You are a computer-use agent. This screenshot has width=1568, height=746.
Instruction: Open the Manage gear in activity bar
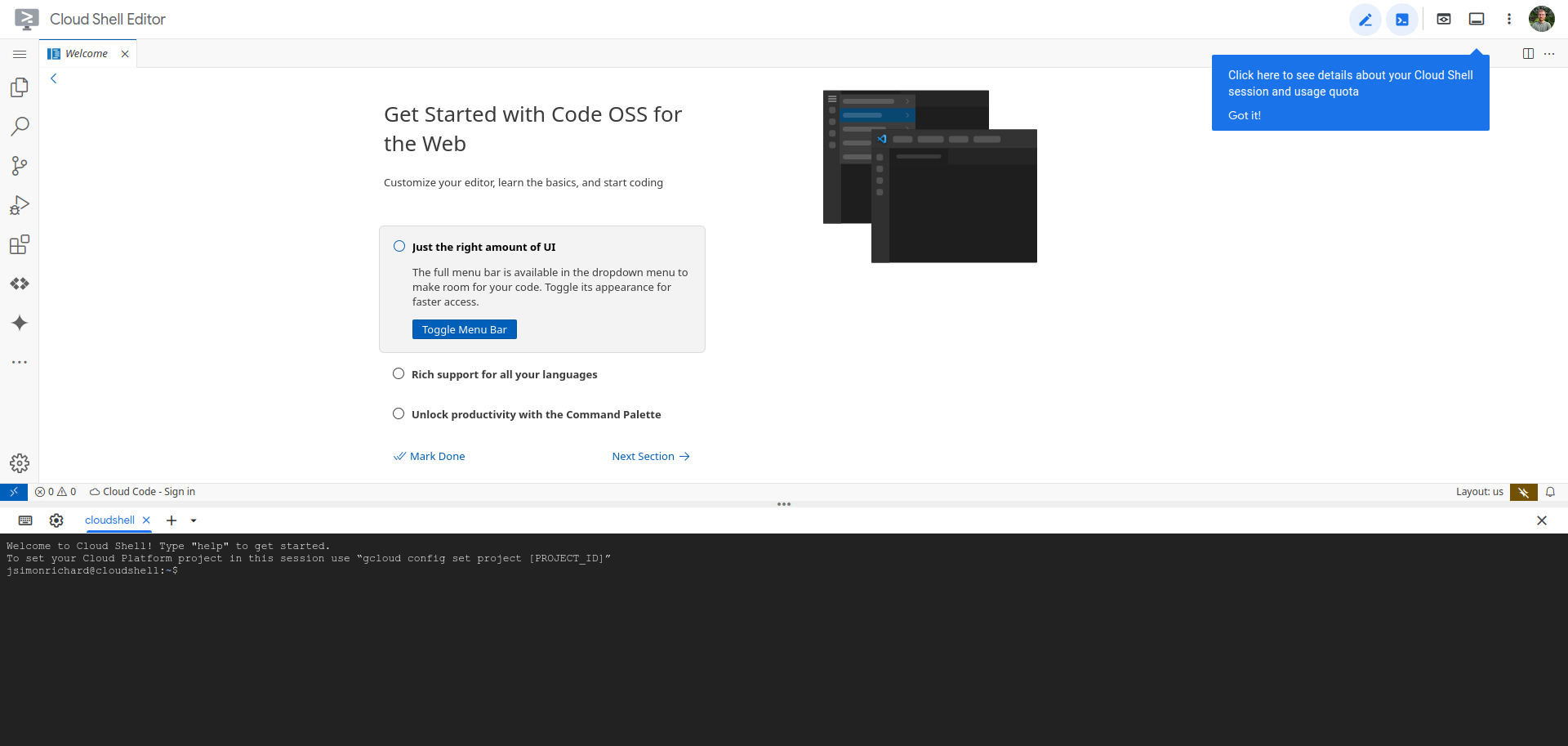[x=20, y=463]
